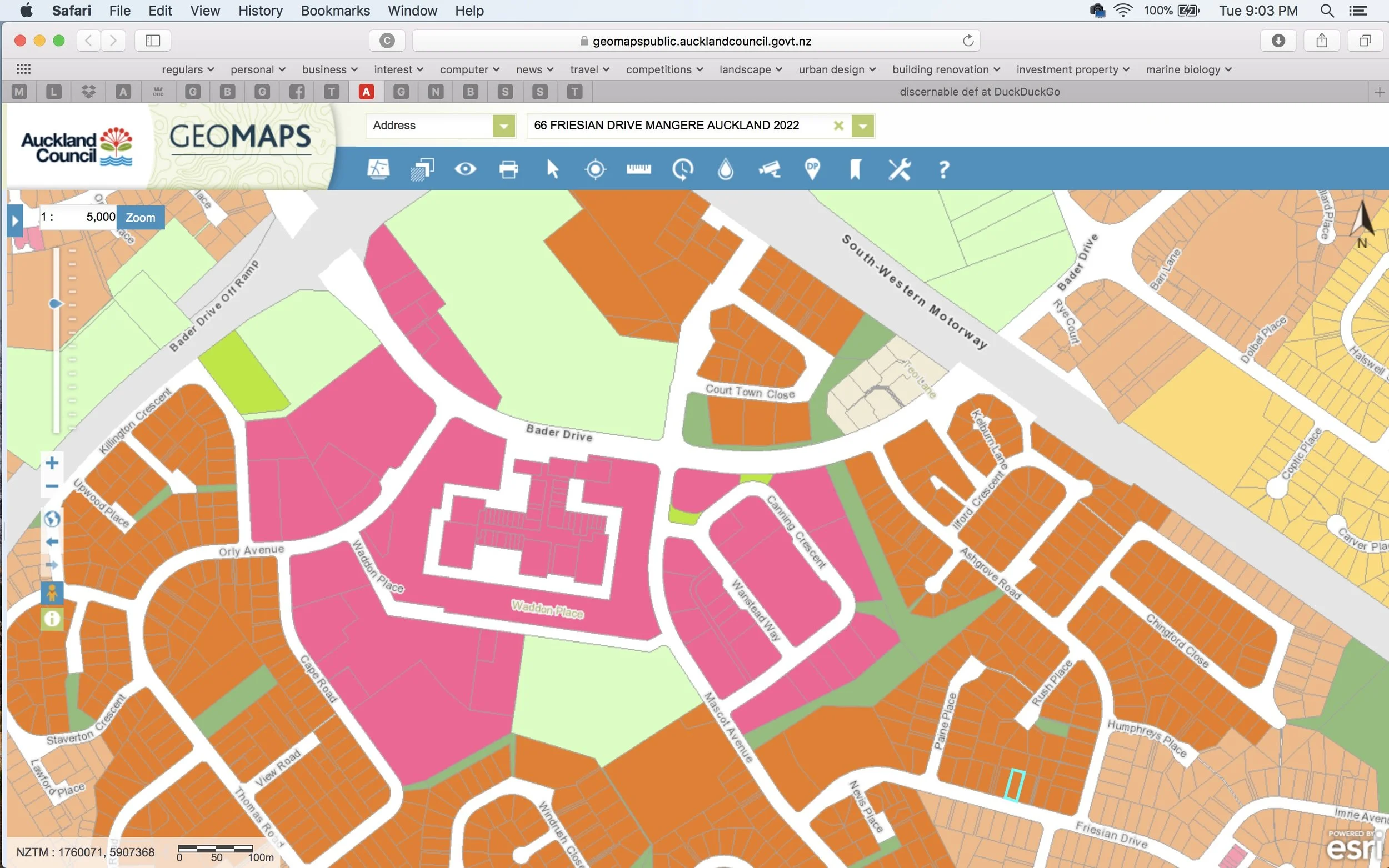Clear the address search with X

[x=838, y=126]
